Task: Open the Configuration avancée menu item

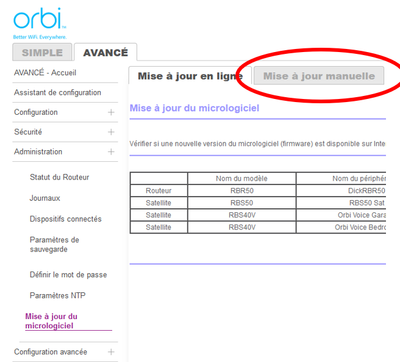Action: pos(50,352)
